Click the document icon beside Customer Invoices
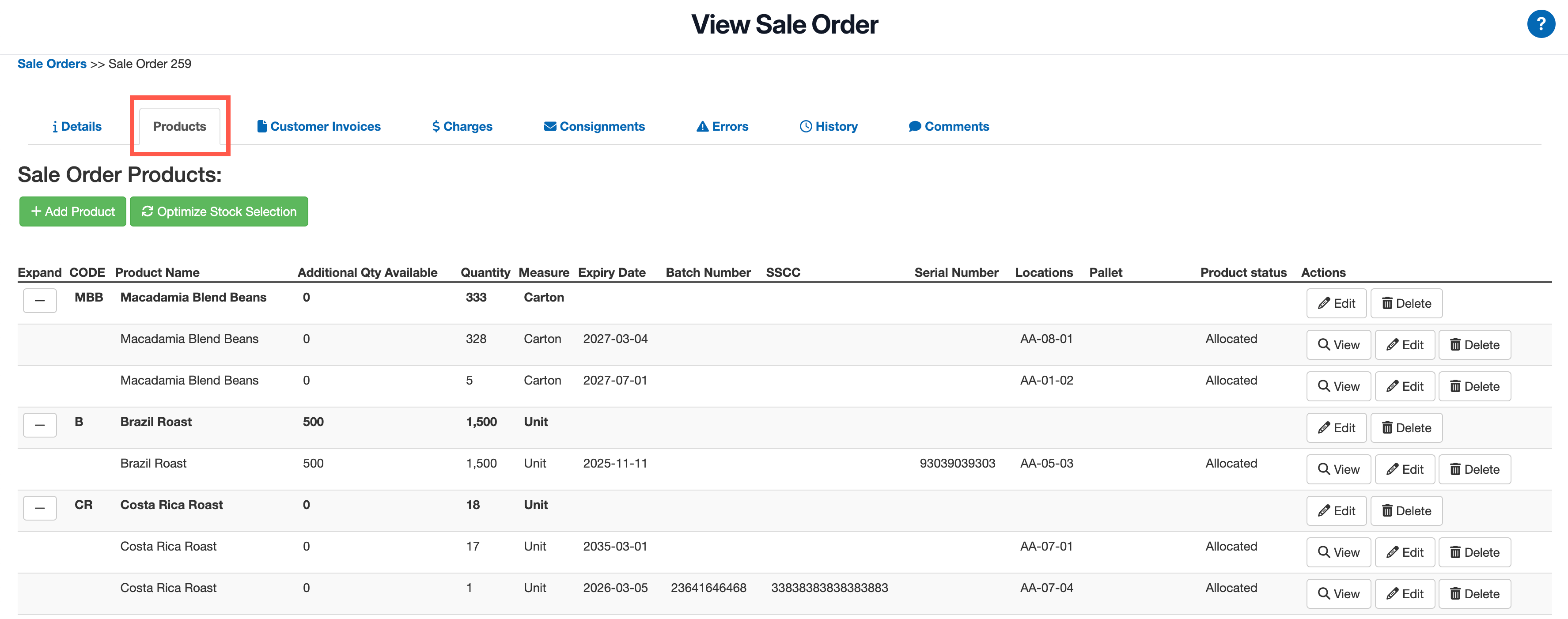The height and width of the screenshot is (619, 1568). [262, 126]
